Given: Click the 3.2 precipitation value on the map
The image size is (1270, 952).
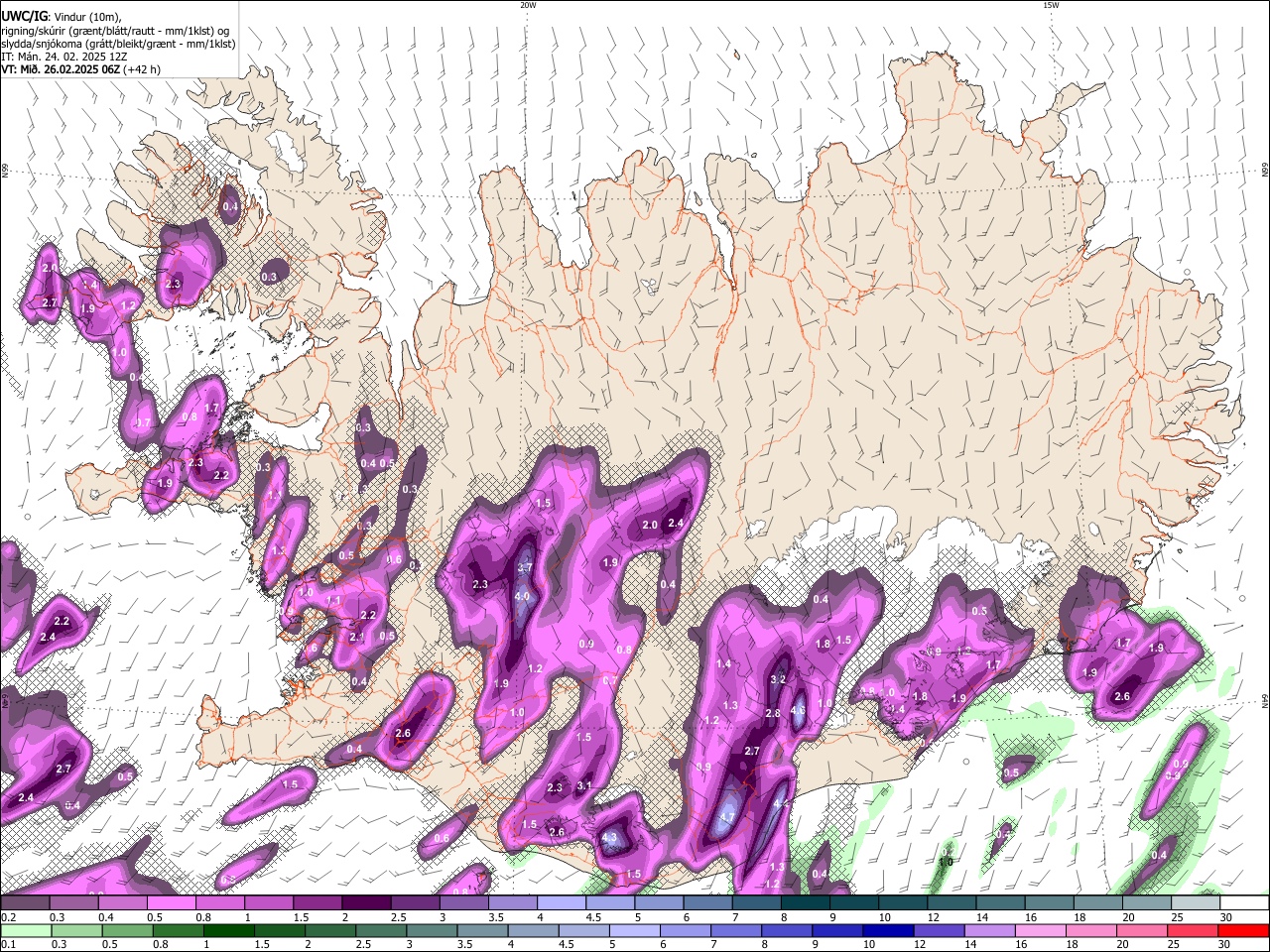Looking at the screenshot, I should [778, 679].
